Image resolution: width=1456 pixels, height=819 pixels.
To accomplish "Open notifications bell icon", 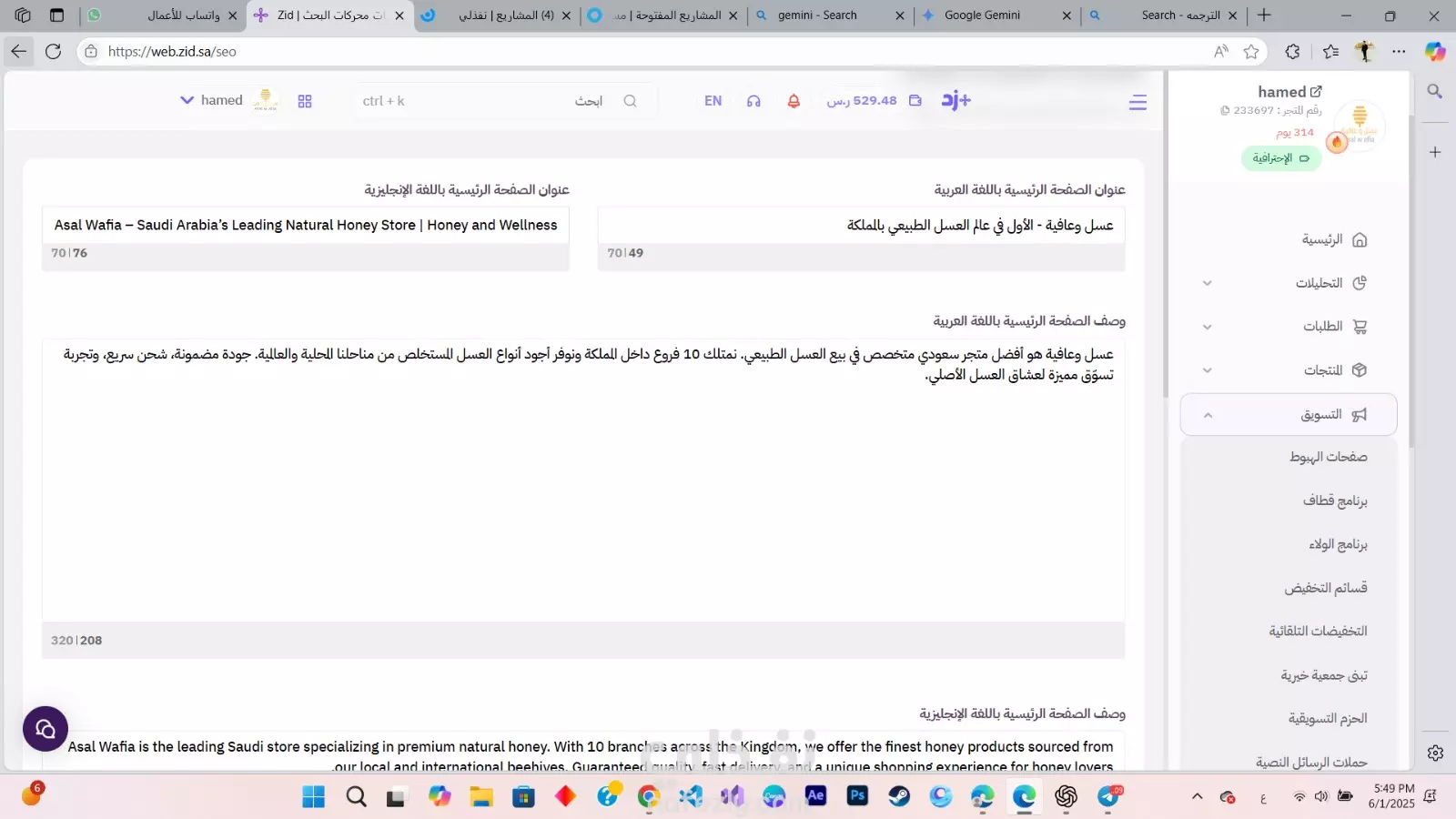I will click(794, 100).
